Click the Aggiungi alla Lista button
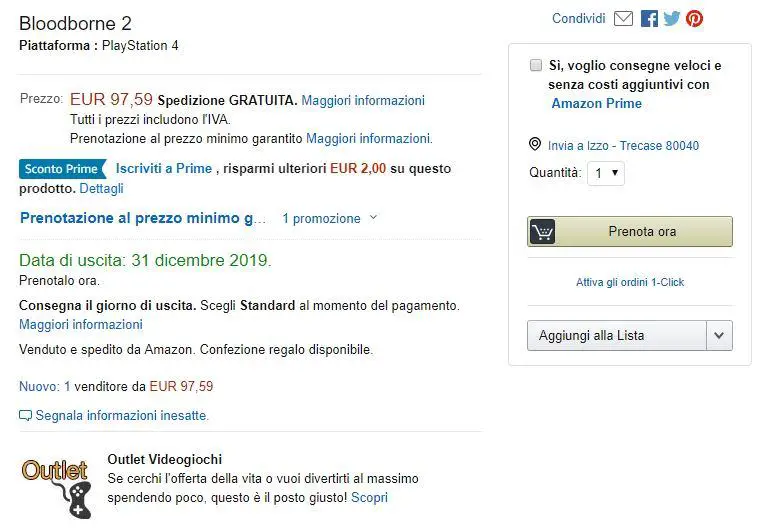Screen dimensions: 763x532 [x=617, y=335]
